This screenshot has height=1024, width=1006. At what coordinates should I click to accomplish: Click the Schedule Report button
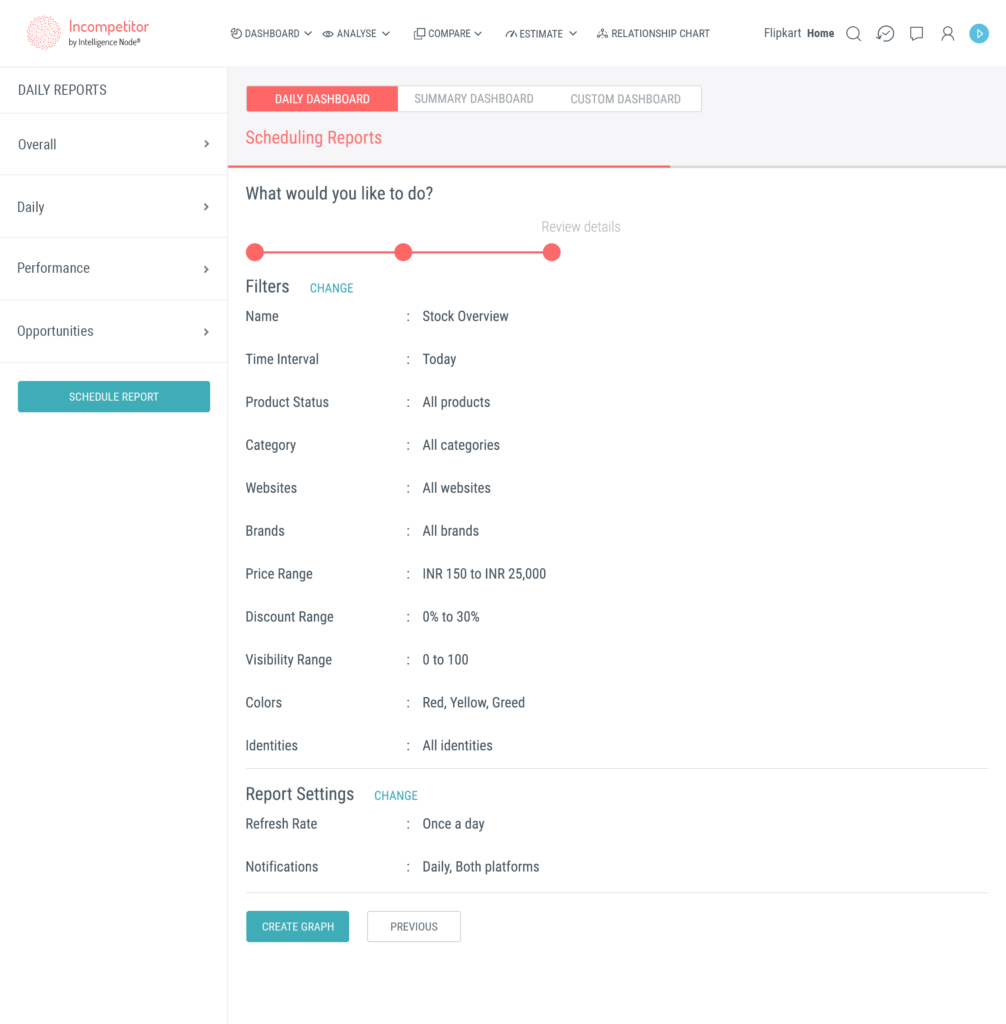[114, 397]
